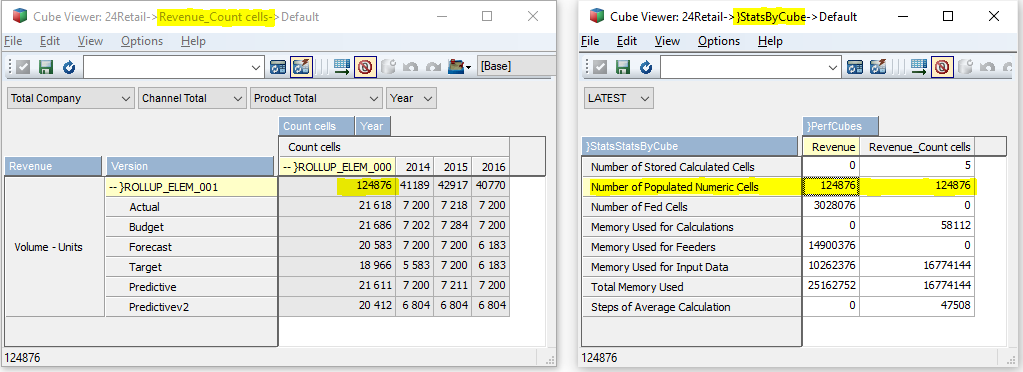
Task: Click the }PerfCubes dimension header button
Action: [840, 126]
